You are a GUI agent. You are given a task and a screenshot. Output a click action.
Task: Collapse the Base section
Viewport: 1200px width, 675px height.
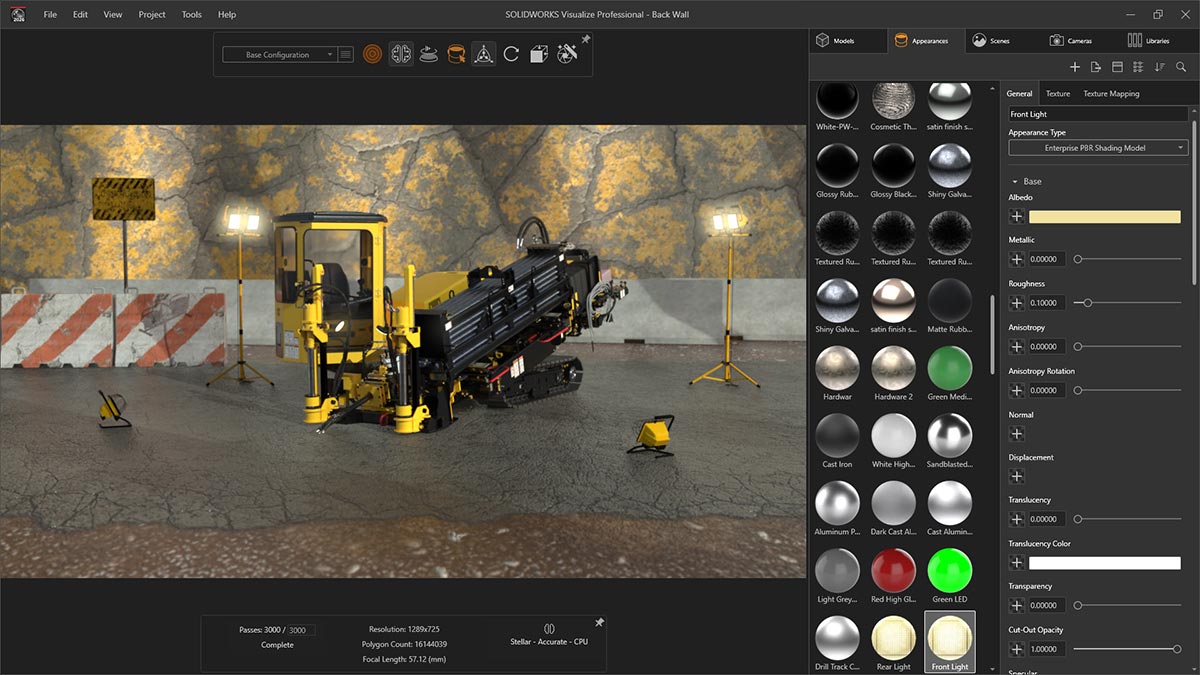[x=1016, y=182]
